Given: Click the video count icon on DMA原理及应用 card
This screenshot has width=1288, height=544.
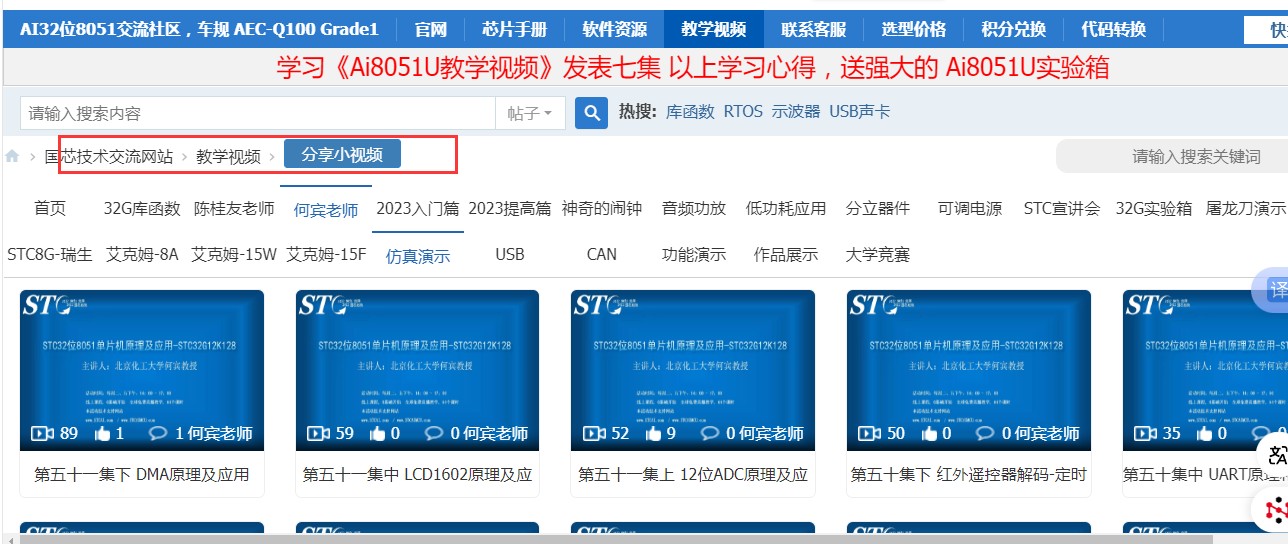Looking at the screenshot, I should pyautogui.click(x=42, y=433).
